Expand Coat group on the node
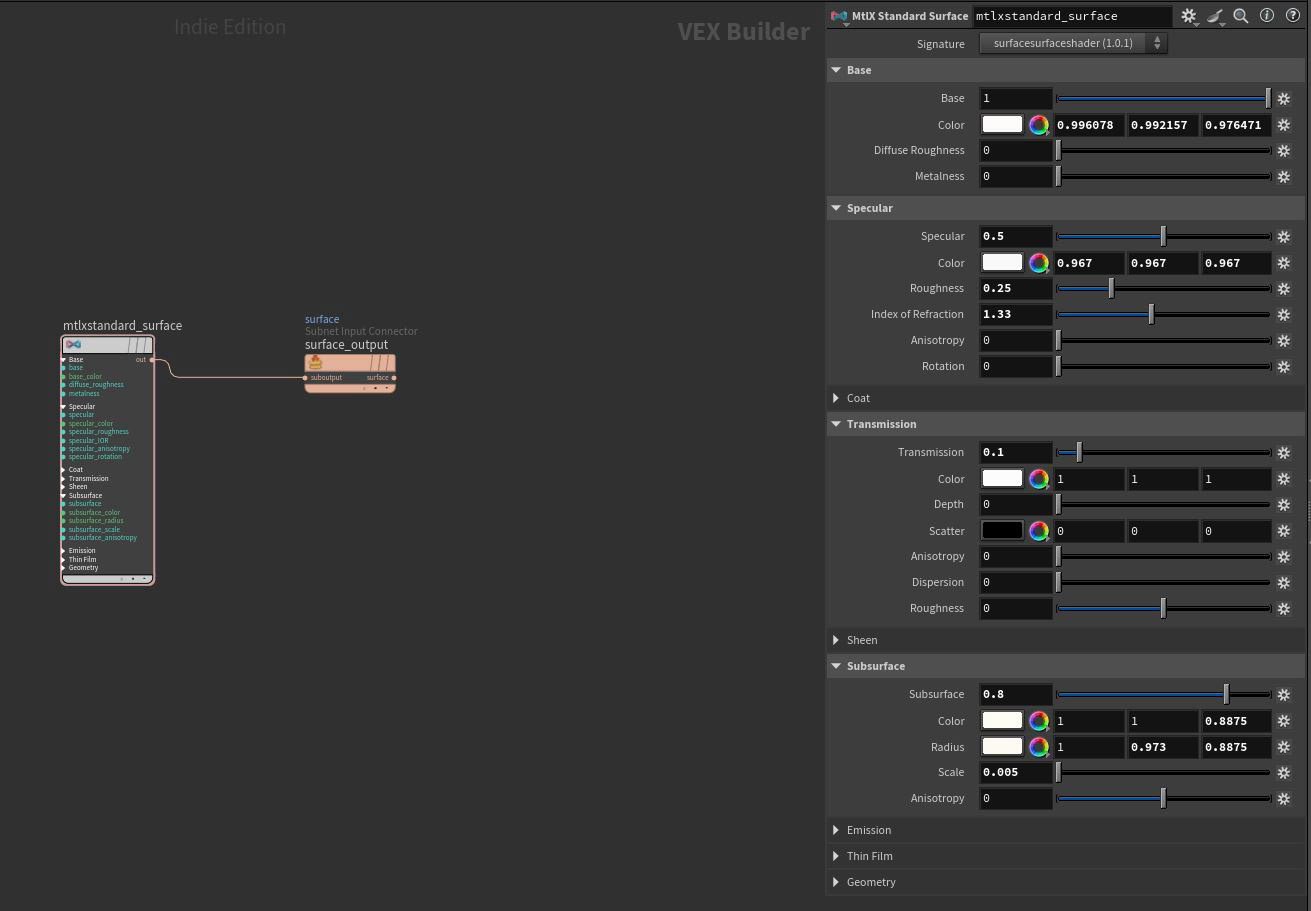1311x911 pixels. click(64, 469)
